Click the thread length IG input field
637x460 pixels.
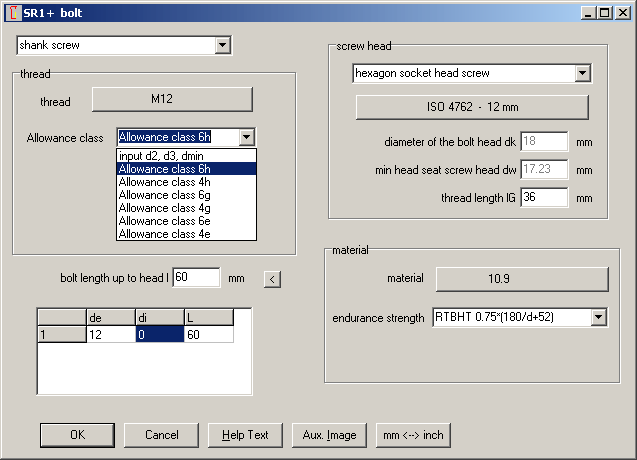543,198
